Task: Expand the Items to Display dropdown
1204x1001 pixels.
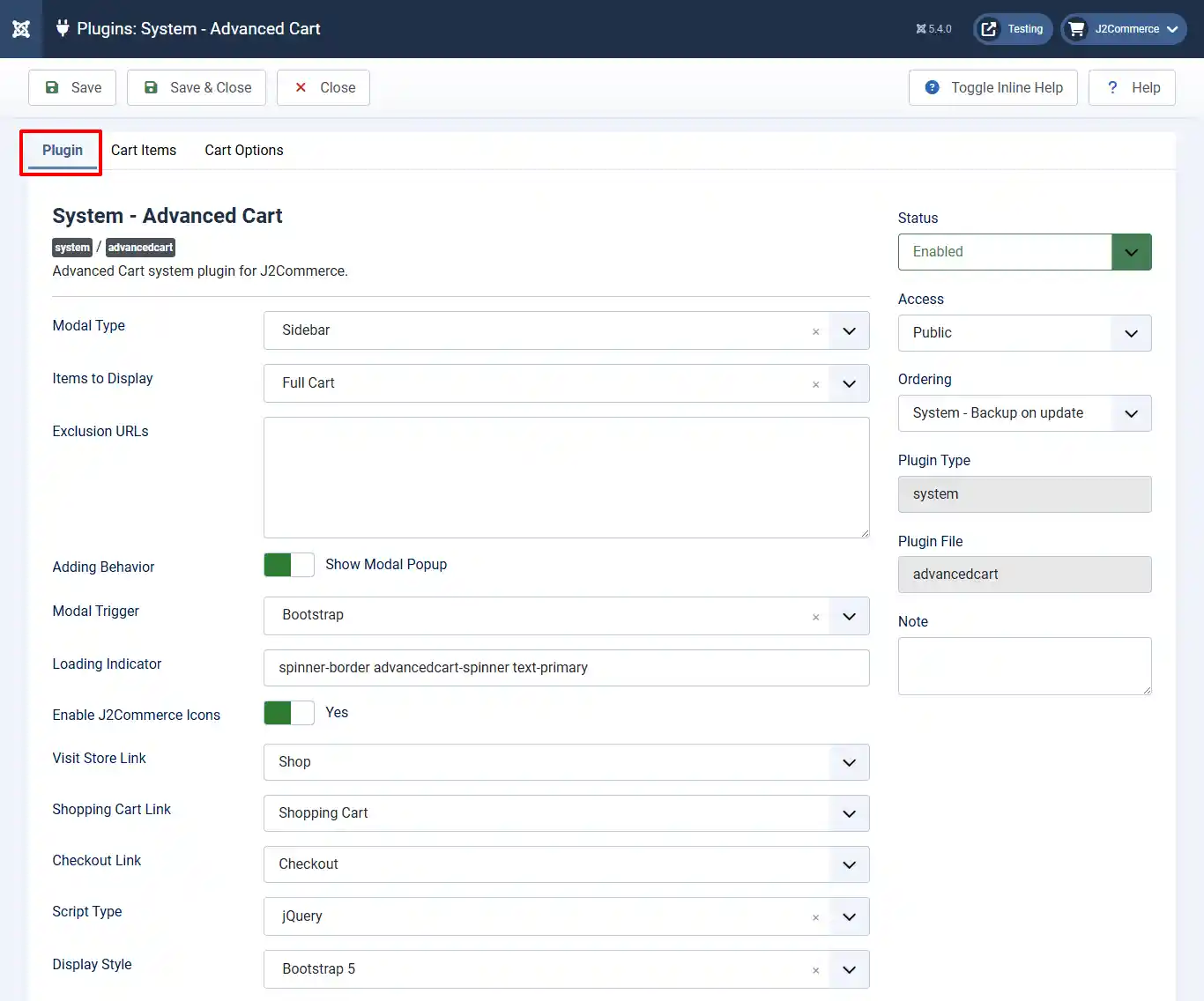Action: click(849, 384)
